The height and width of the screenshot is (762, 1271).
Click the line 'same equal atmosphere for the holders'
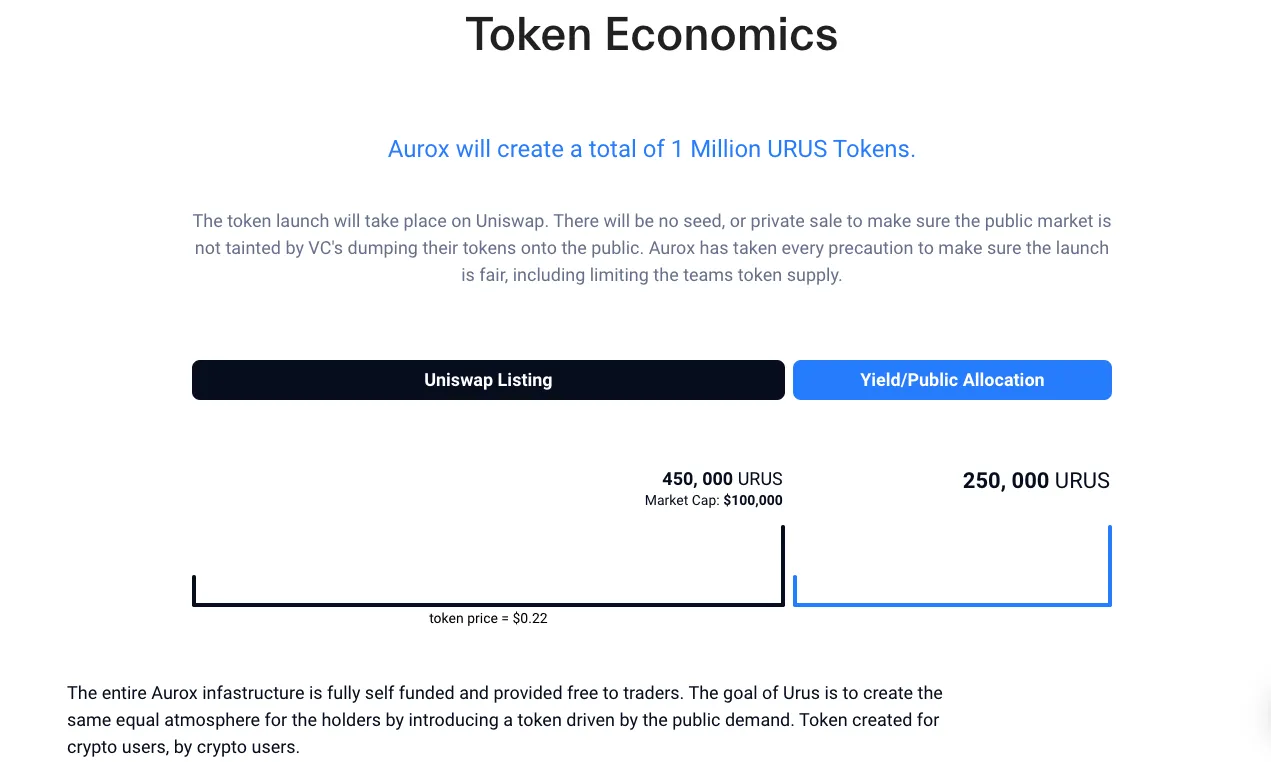[x=503, y=720]
